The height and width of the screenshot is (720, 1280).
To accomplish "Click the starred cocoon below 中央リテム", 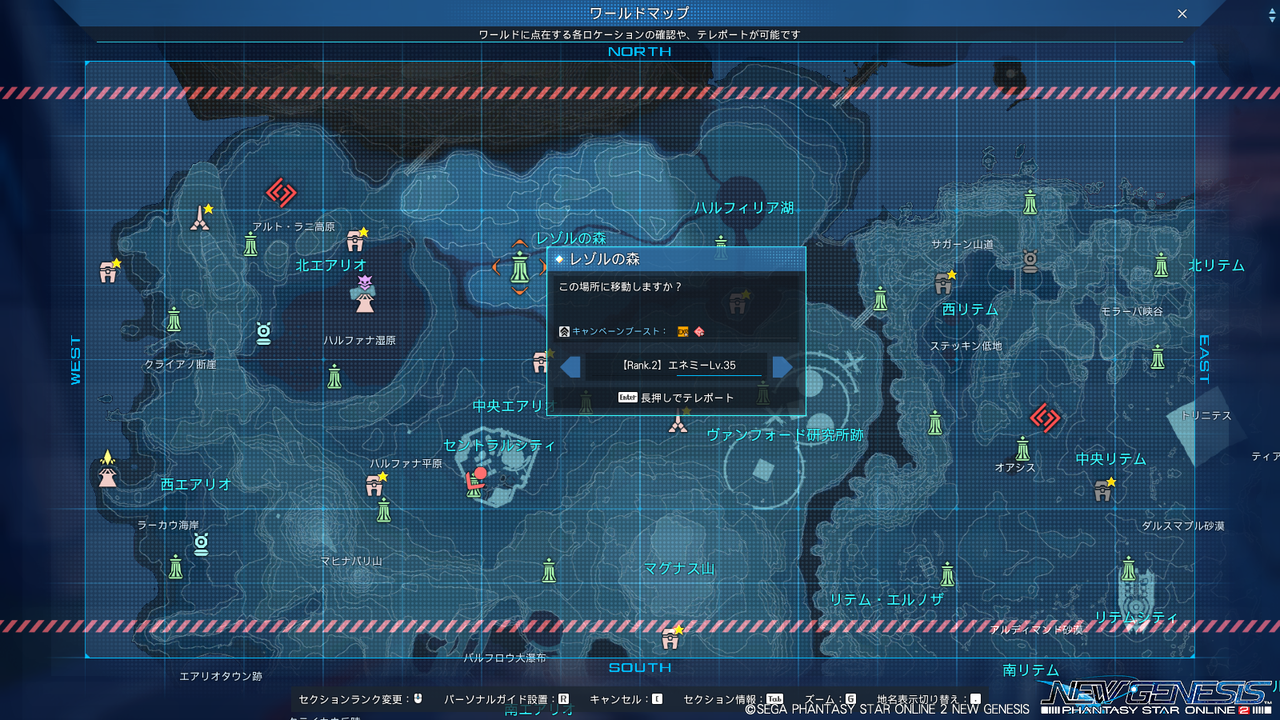I will pyautogui.click(x=1104, y=489).
